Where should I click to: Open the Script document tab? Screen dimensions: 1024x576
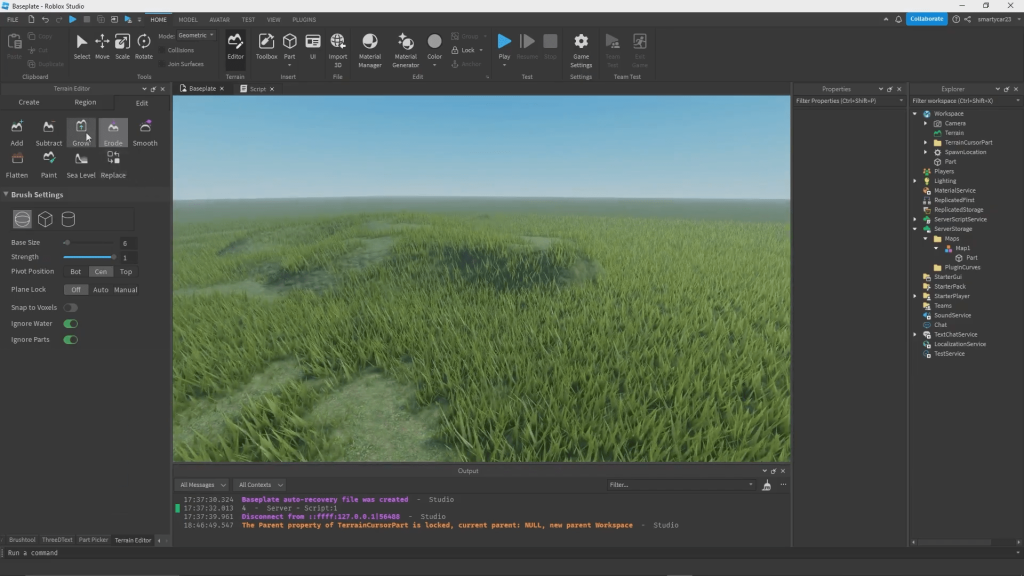(x=257, y=89)
